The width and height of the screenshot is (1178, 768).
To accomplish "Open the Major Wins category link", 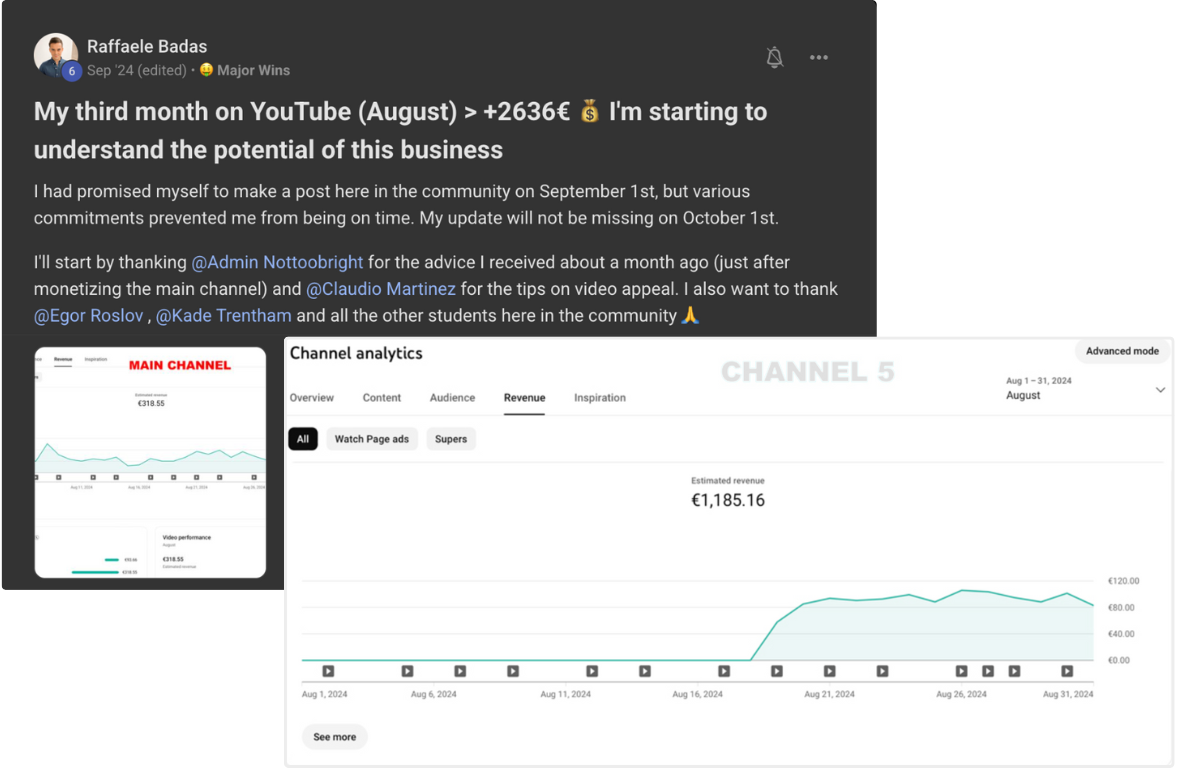I will pos(245,71).
